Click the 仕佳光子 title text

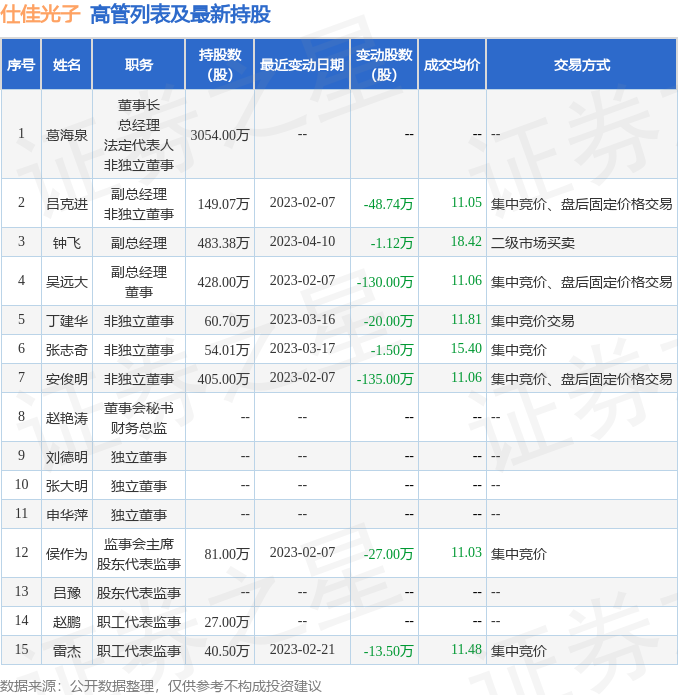(x=40, y=15)
